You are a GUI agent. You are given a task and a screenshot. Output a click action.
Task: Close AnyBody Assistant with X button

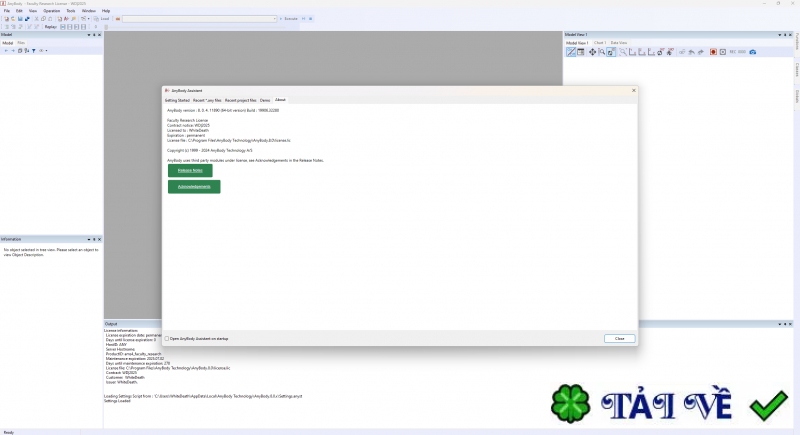click(634, 90)
